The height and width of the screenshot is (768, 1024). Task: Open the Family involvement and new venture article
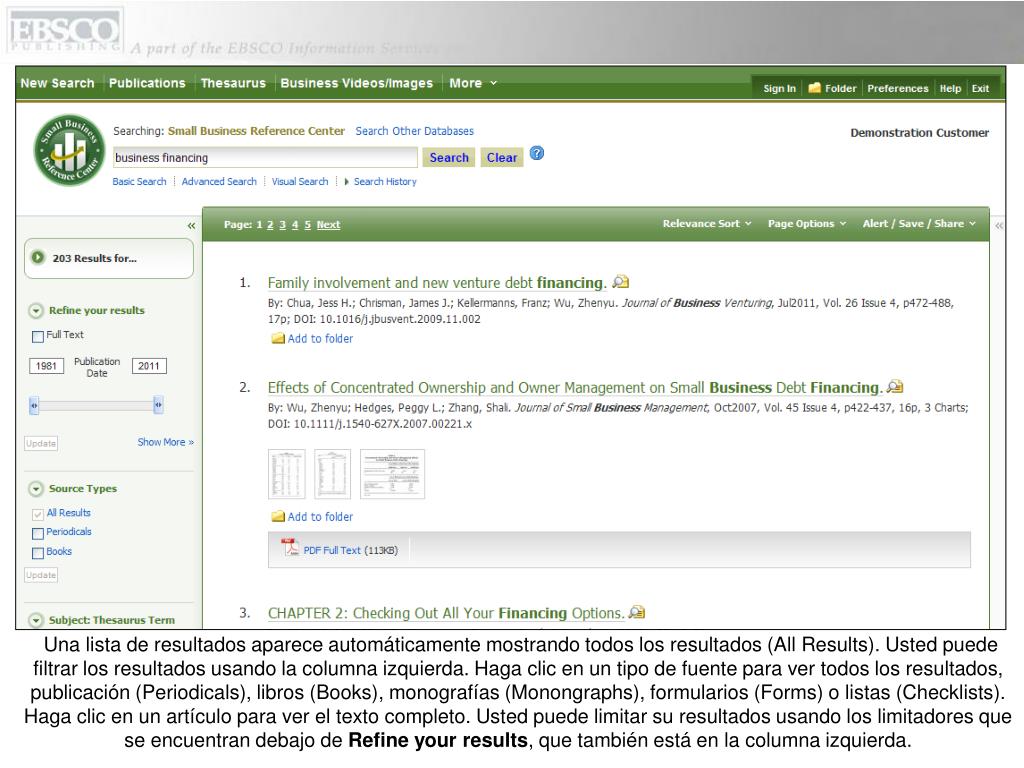tap(437, 283)
